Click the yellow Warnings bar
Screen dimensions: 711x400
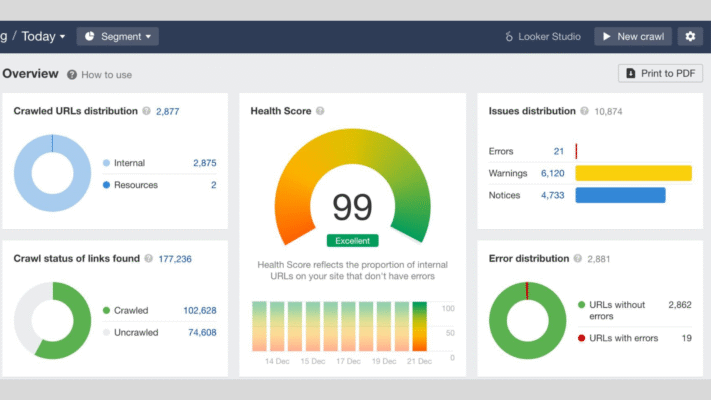tap(633, 173)
